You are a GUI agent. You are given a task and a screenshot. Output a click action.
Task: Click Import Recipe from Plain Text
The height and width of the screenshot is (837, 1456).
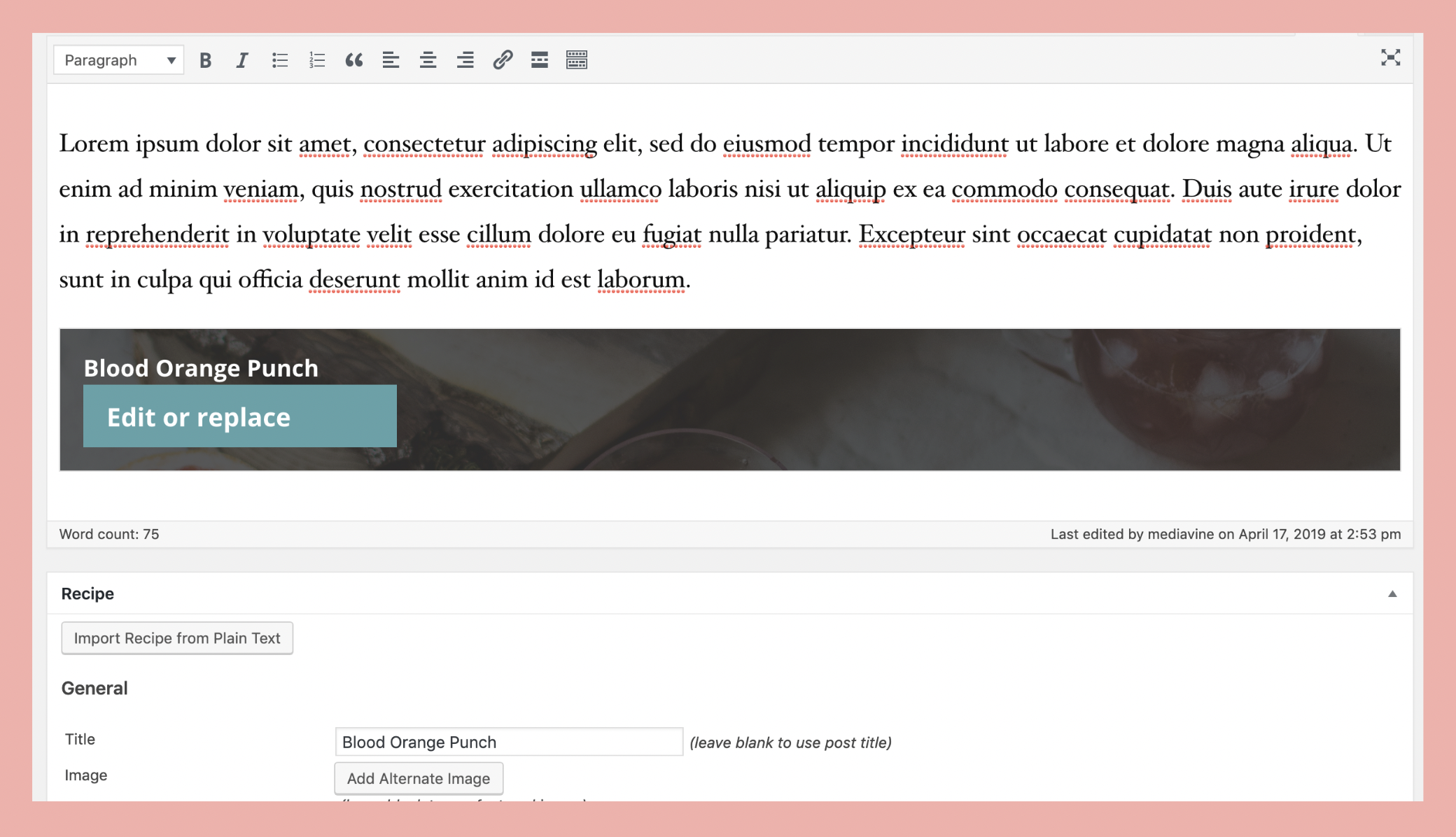[x=177, y=638]
